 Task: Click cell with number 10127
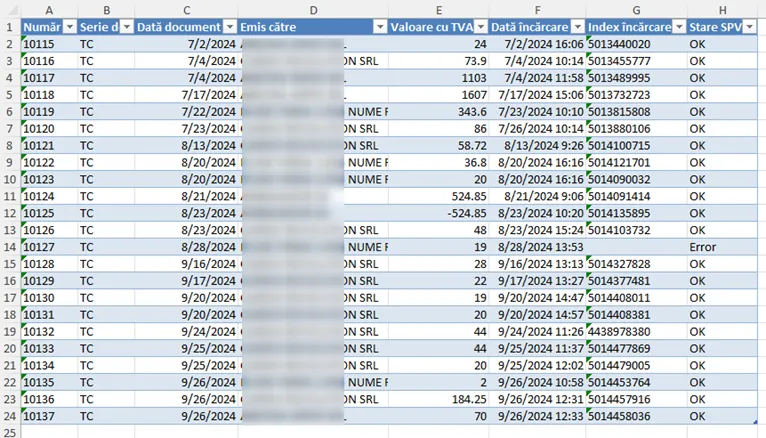point(49,247)
